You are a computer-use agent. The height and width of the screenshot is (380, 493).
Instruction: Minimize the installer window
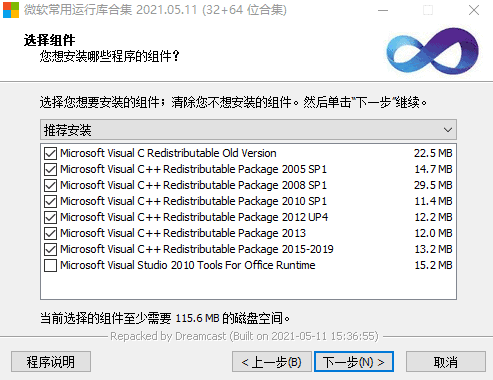383,10
